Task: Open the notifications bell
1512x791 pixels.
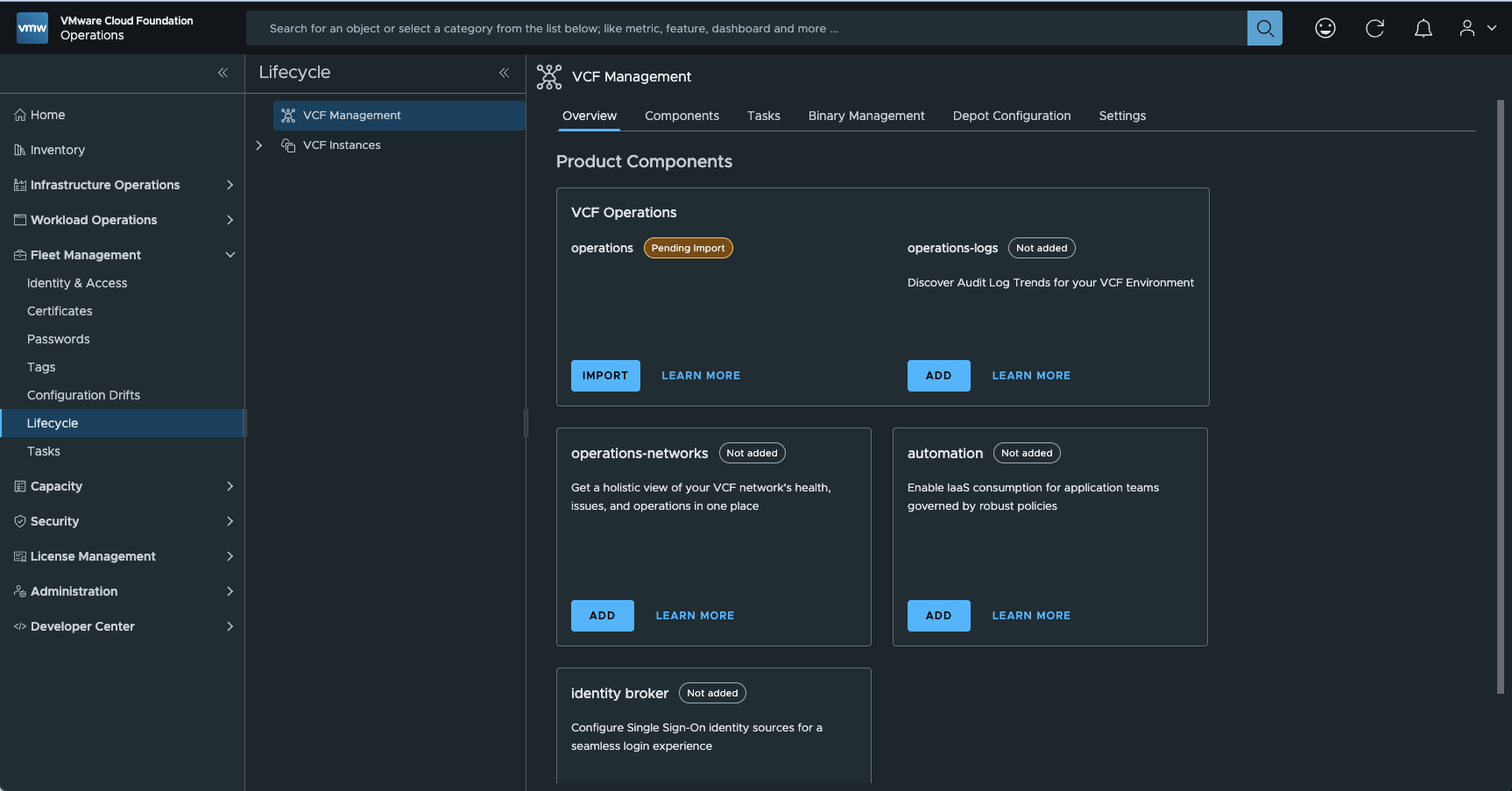Action: (x=1424, y=28)
